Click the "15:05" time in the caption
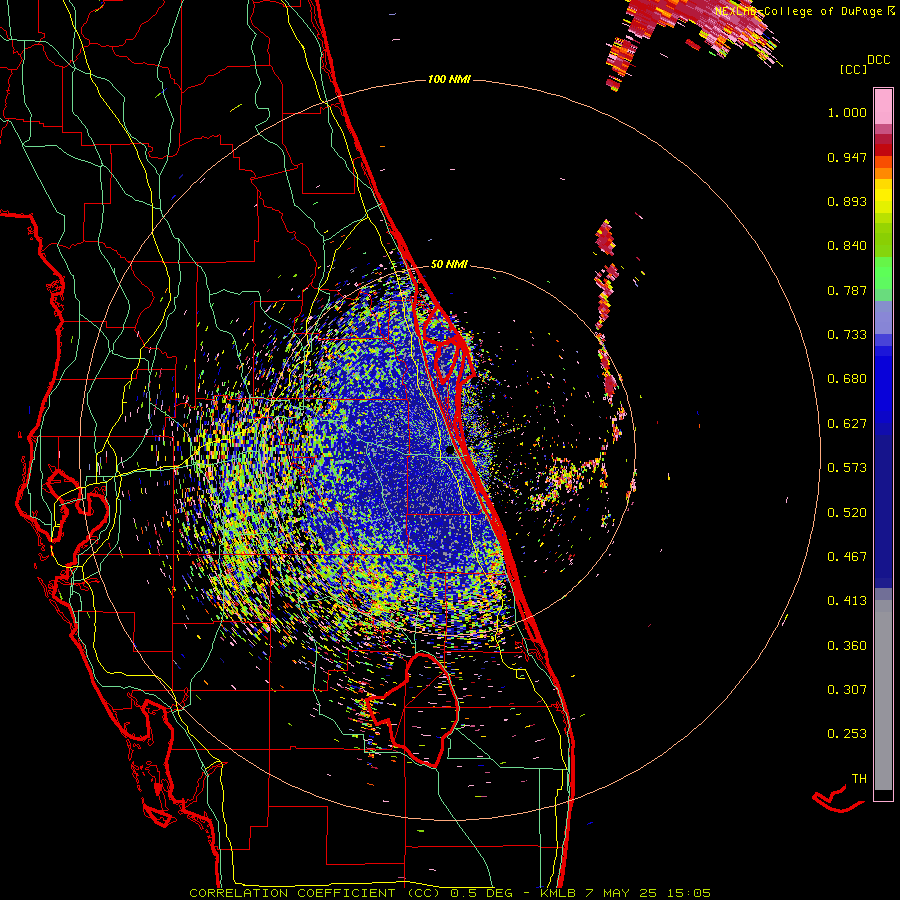 [x=689, y=893]
